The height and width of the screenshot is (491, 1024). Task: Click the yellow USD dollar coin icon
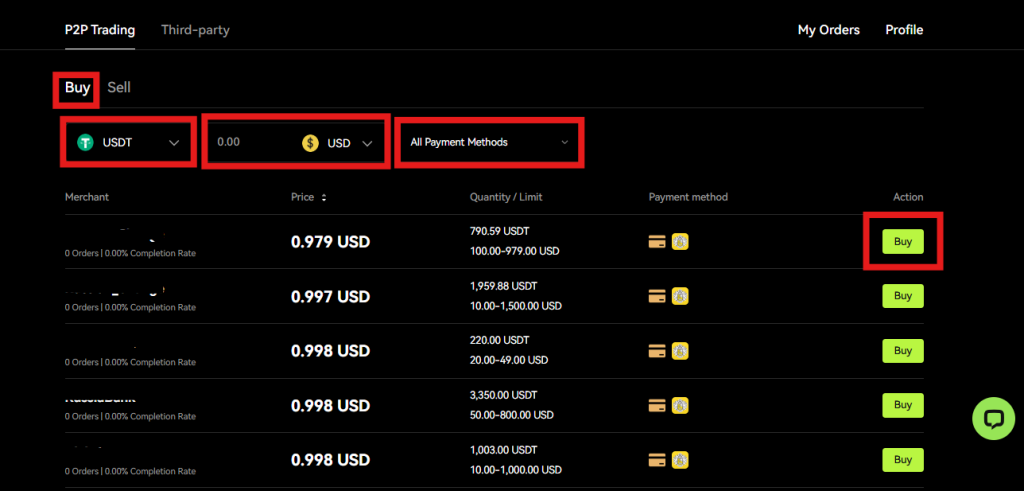click(310, 143)
